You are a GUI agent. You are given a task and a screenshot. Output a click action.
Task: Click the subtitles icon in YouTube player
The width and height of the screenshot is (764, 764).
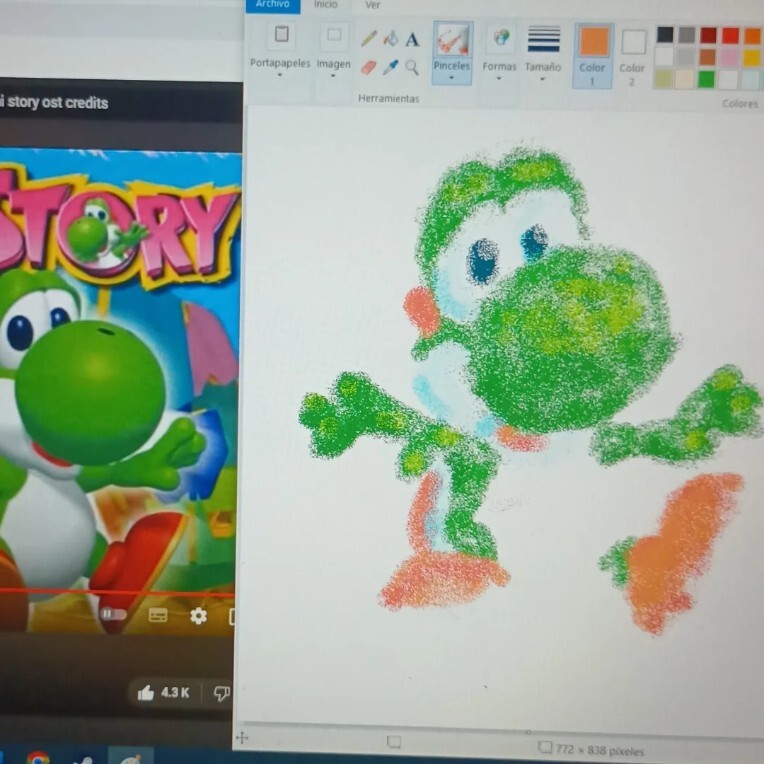(x=158, y=615)
